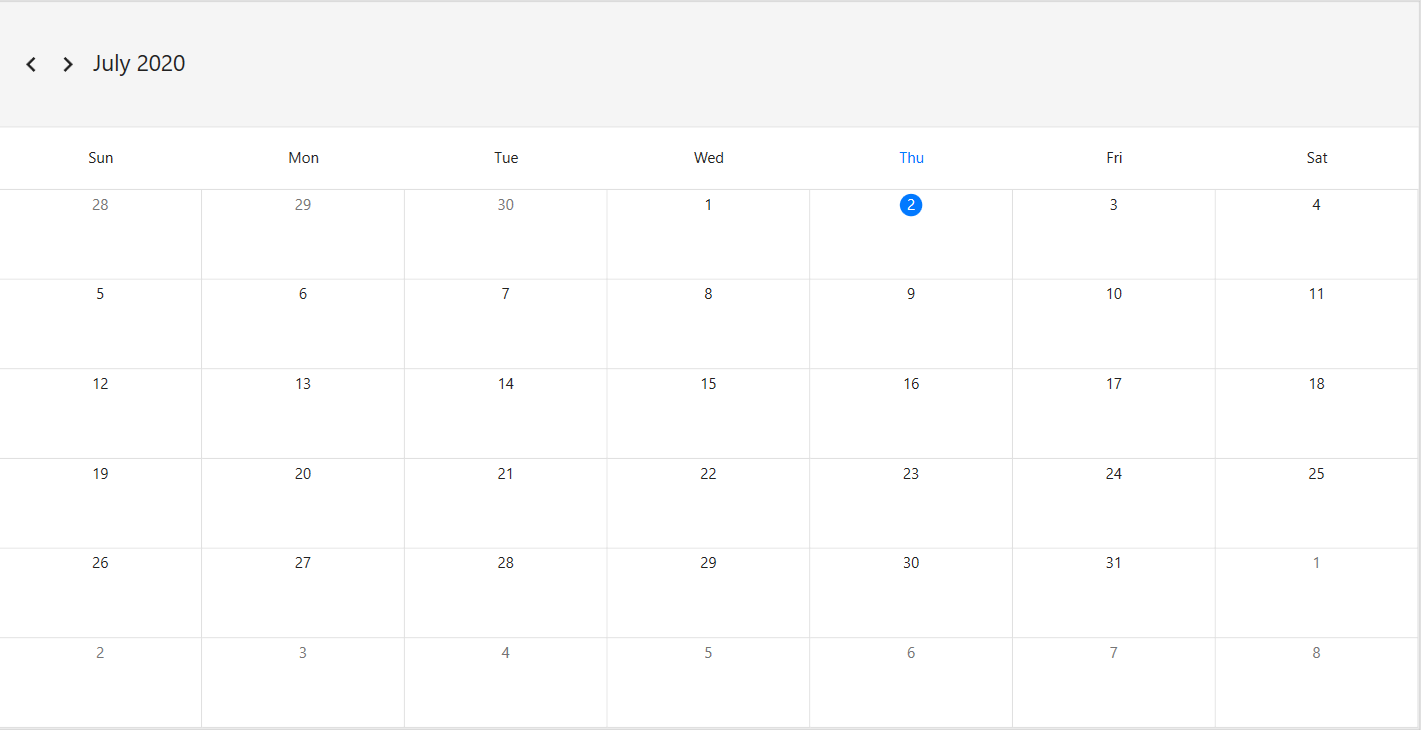Screen dimensions: 1421x730
Task: Select Saturday July 18
Action: click(x=1317, y=413)
